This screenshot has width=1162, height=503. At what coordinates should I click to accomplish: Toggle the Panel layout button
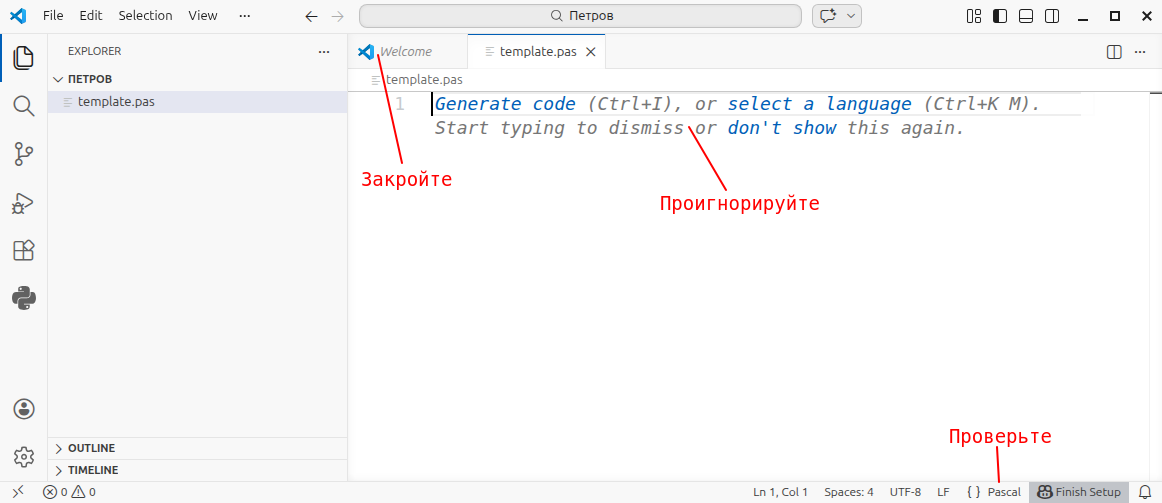coord(1026,16)
